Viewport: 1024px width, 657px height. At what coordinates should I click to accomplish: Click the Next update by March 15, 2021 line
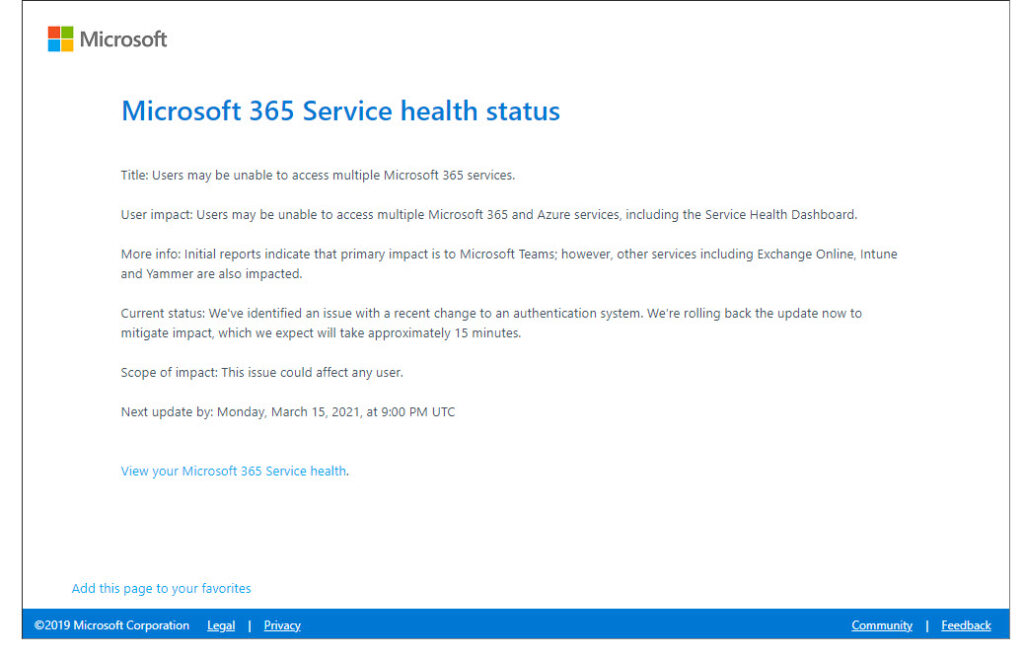[x=288, y=412]
